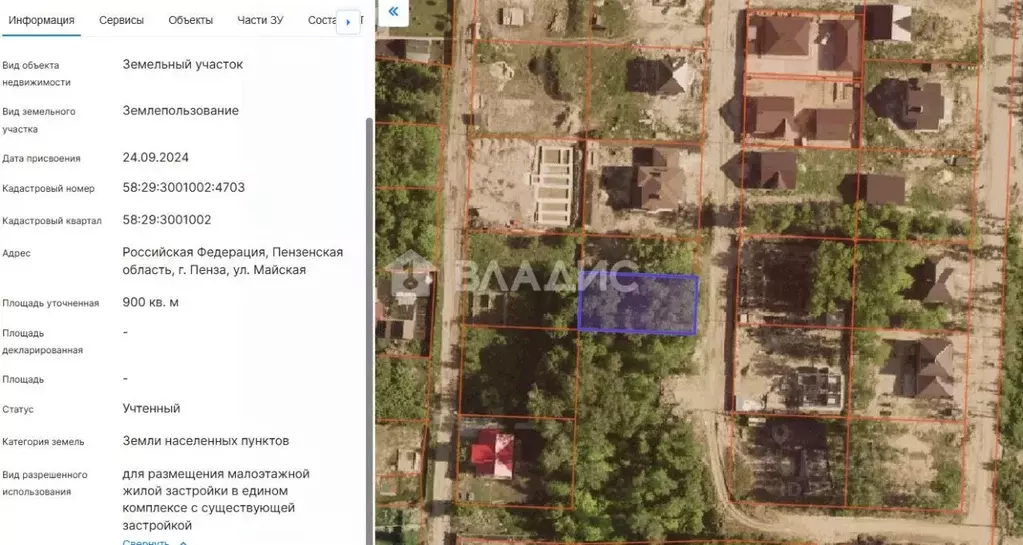
Task: Collapse the info panel with double-chevron button
Action: pos(394,12)
